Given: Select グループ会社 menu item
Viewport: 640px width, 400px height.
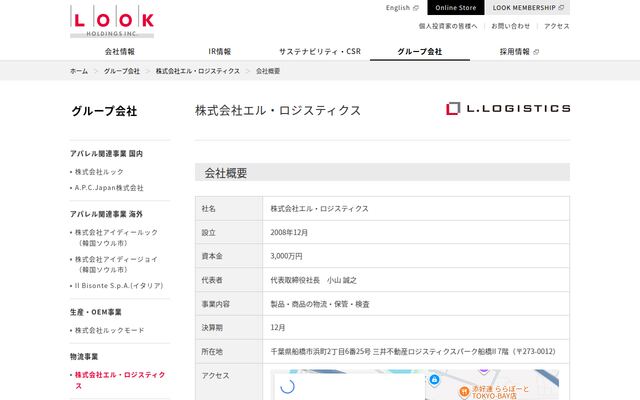Looking at the screenshot, I should (x=420, y=52).
